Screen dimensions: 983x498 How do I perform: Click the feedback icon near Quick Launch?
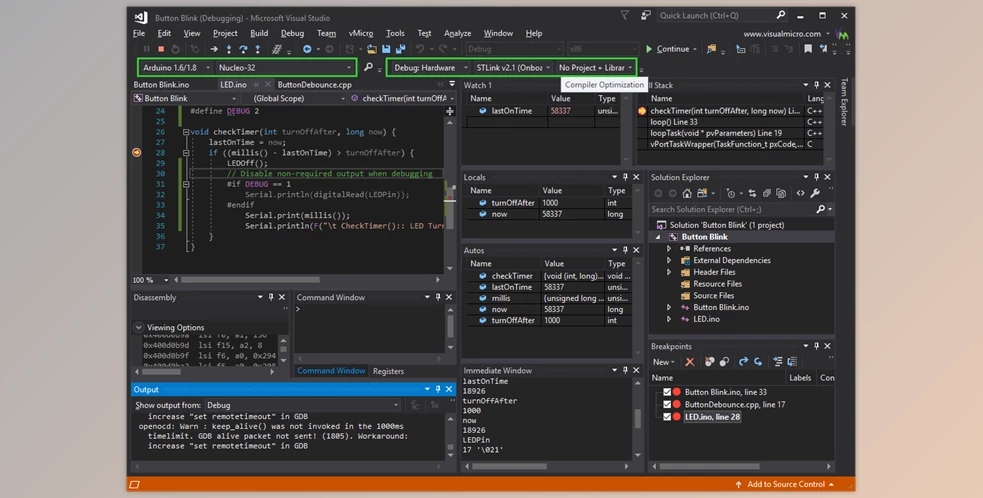tap(646, 15)
